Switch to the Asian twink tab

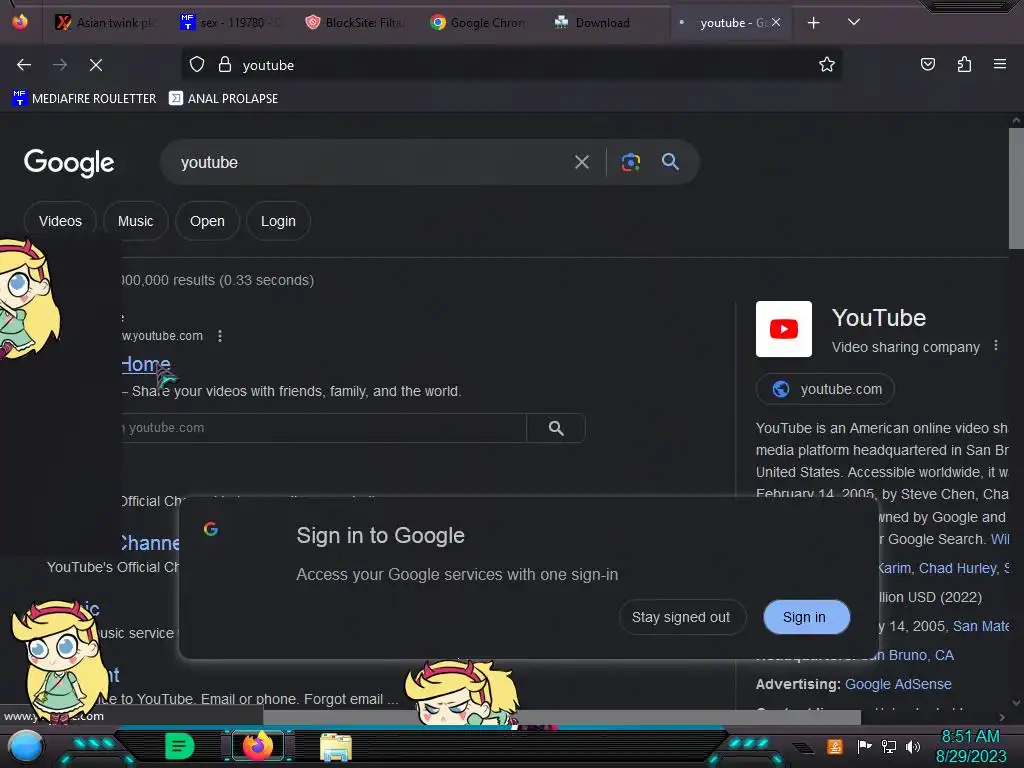click(x=104, y=23)
